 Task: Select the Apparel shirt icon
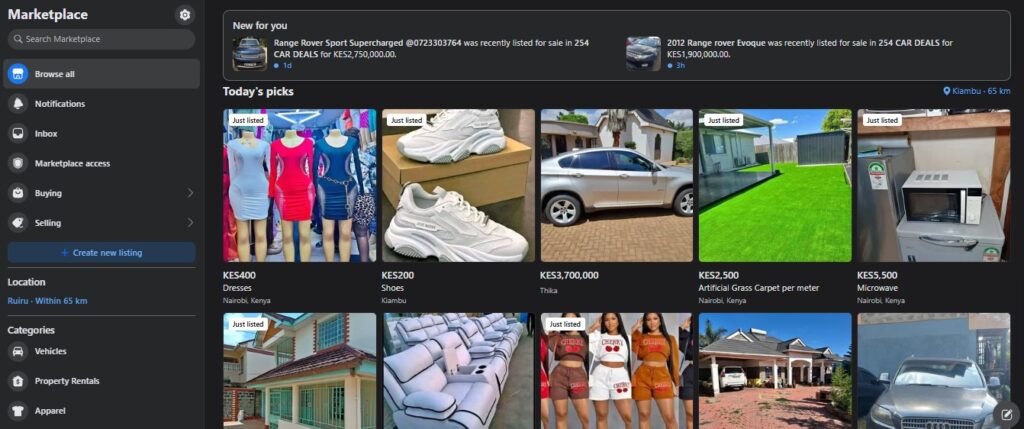18,411
